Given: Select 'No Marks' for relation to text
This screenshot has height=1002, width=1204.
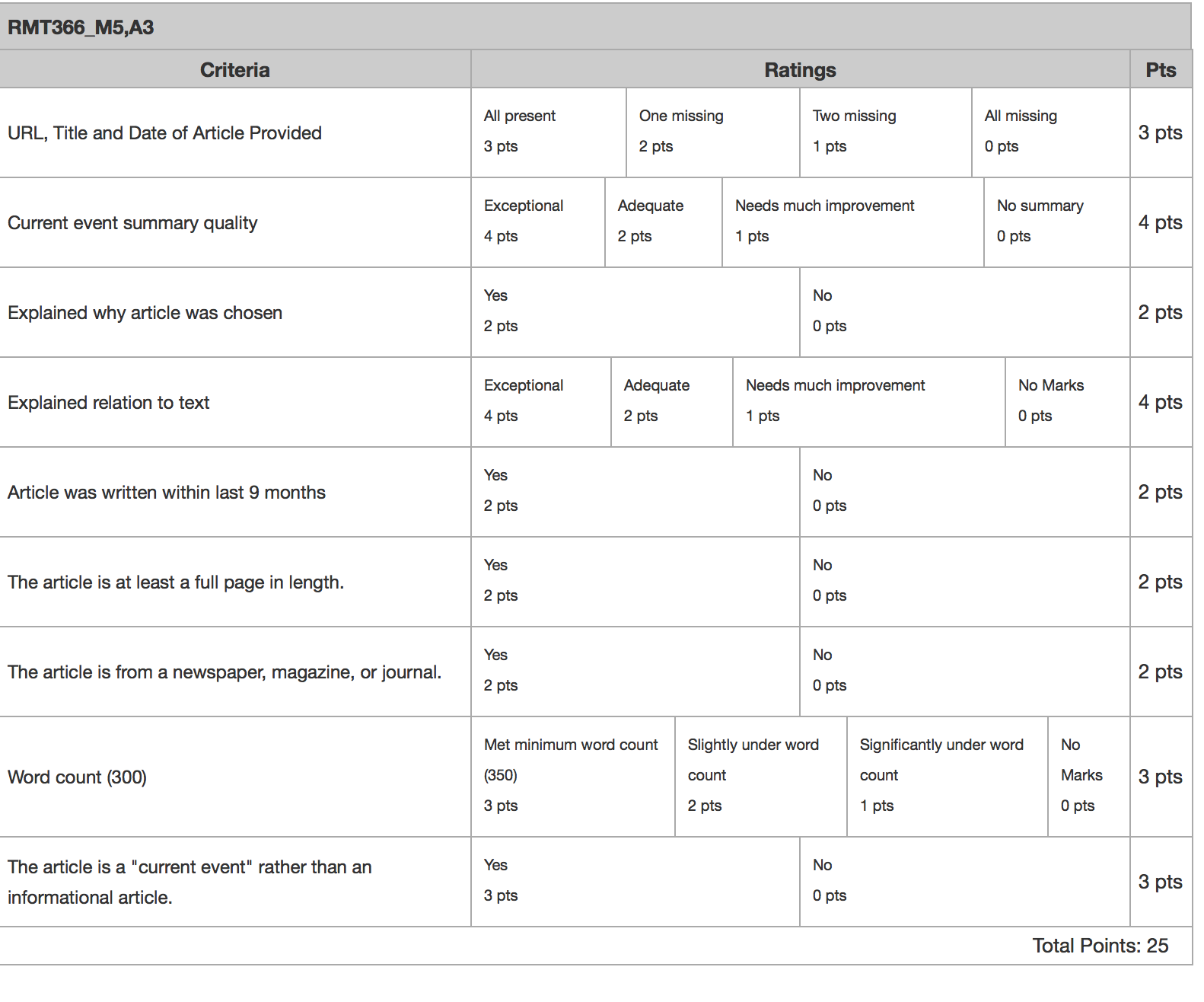Looking at the screenshot, I should click(x=1068, y=402).
